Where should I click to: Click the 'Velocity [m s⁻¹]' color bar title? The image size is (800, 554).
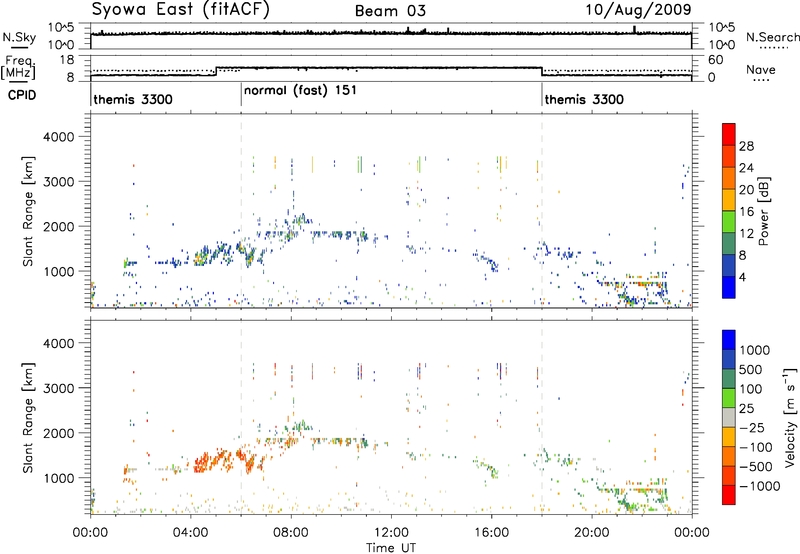pyautogui.click(x=790, y=418)
